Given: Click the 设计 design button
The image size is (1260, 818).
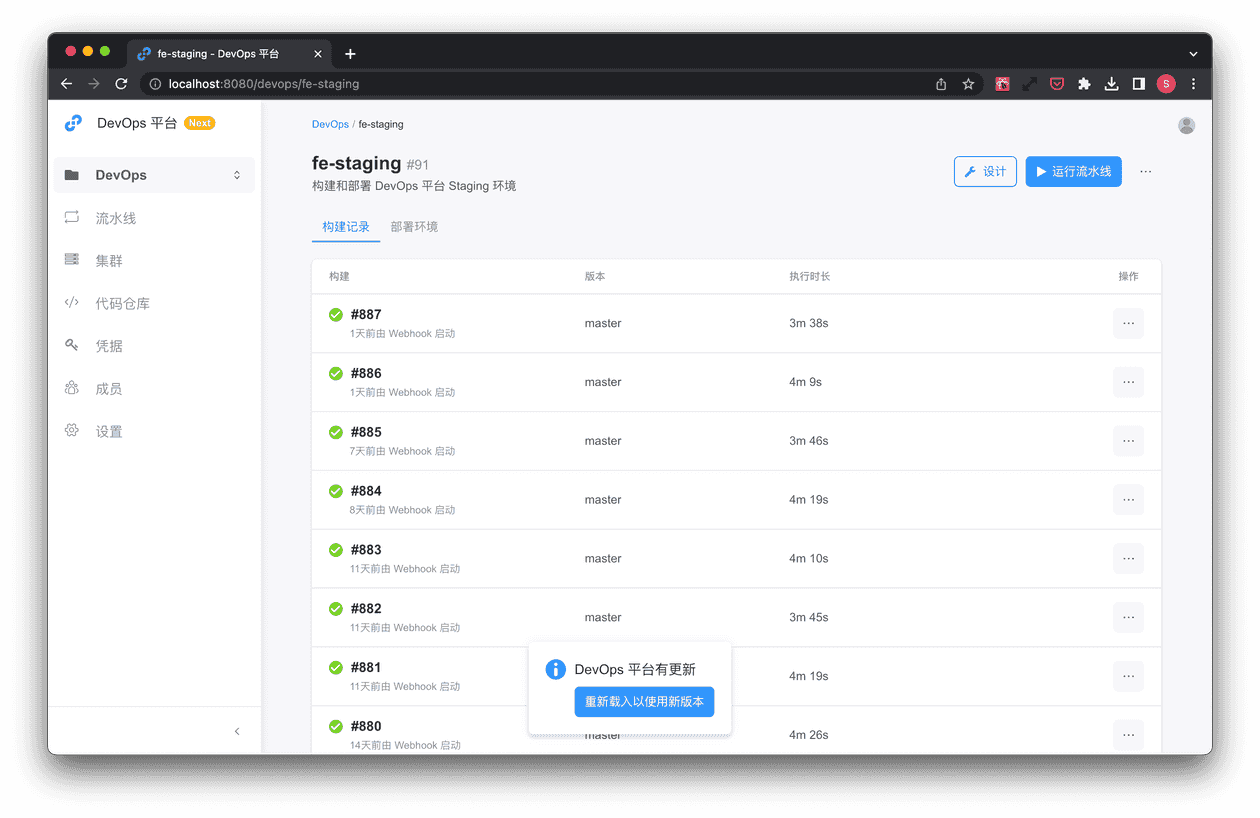Looking at the screenshot, I should (985, 172).
